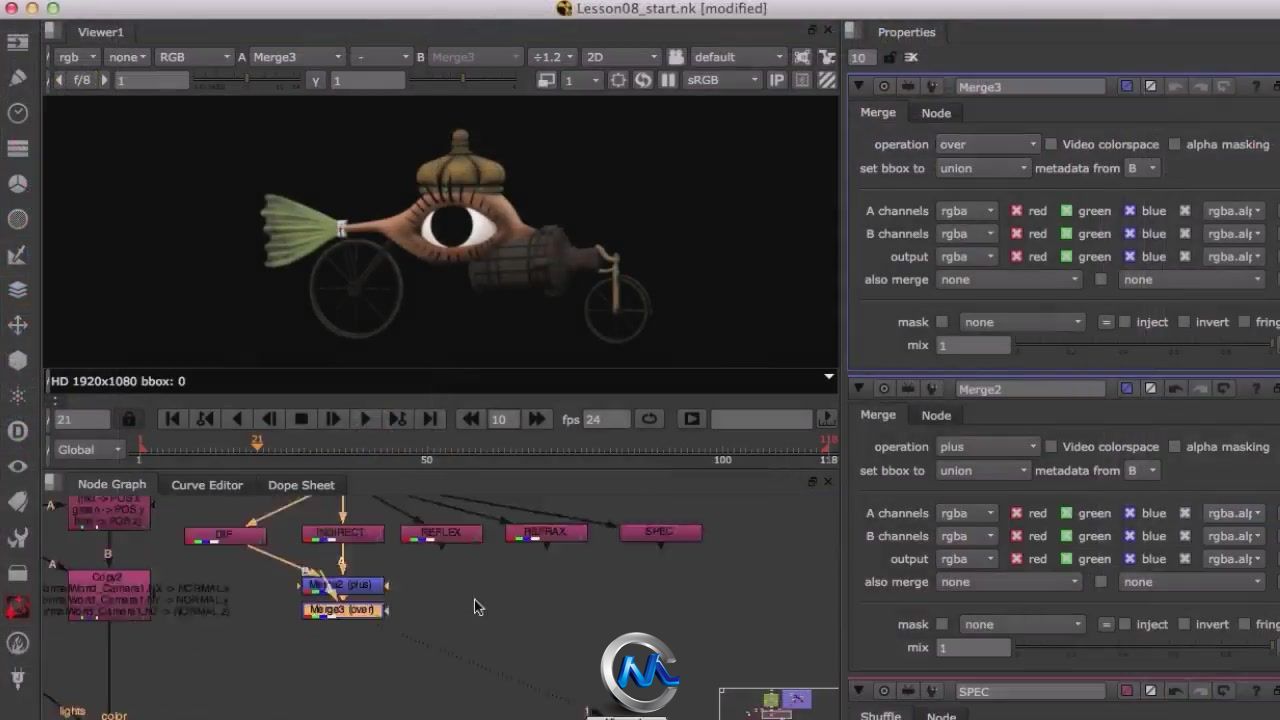Select the SPEC node in graph
Screen dimensions: 1280x720
click(660, 533)
